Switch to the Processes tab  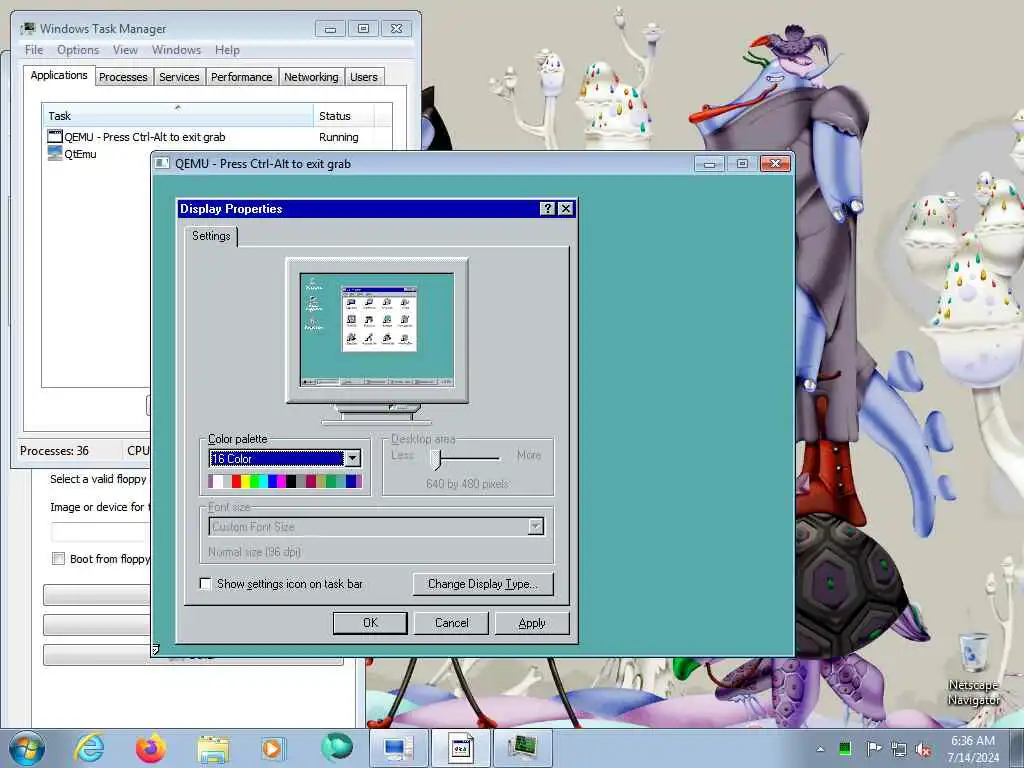coord(123,77)
